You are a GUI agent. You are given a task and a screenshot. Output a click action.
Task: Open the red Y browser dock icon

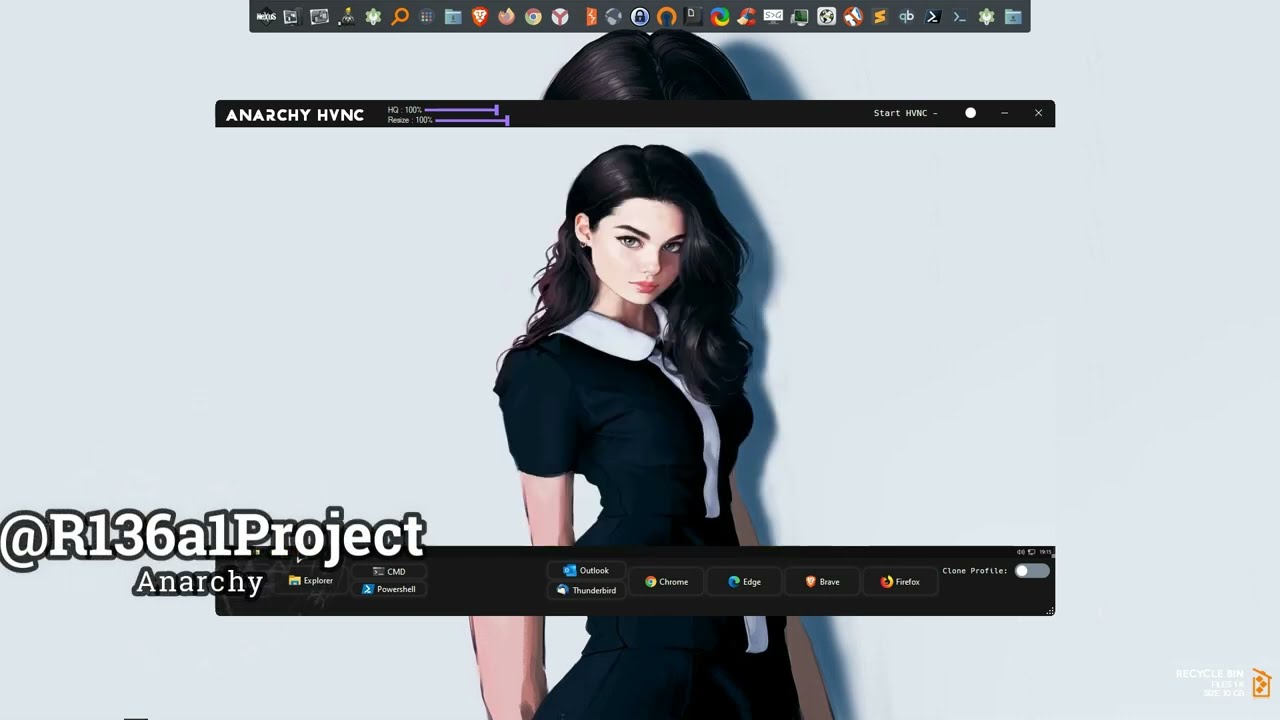point(560,16)
